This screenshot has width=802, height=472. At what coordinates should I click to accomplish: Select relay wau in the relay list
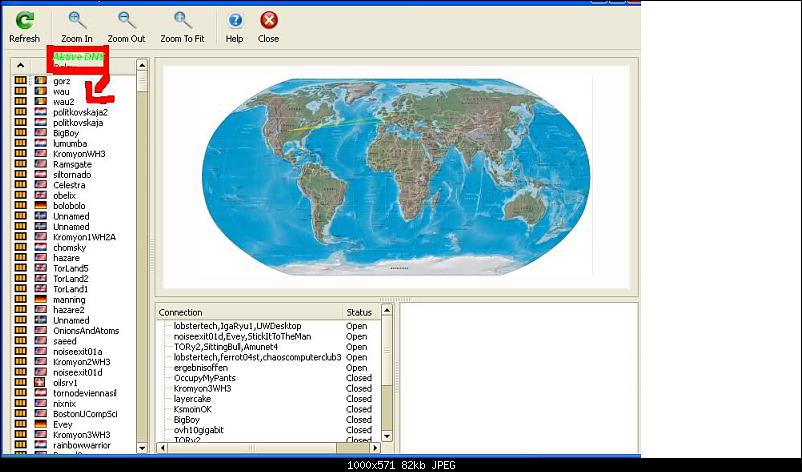point(61,92)
